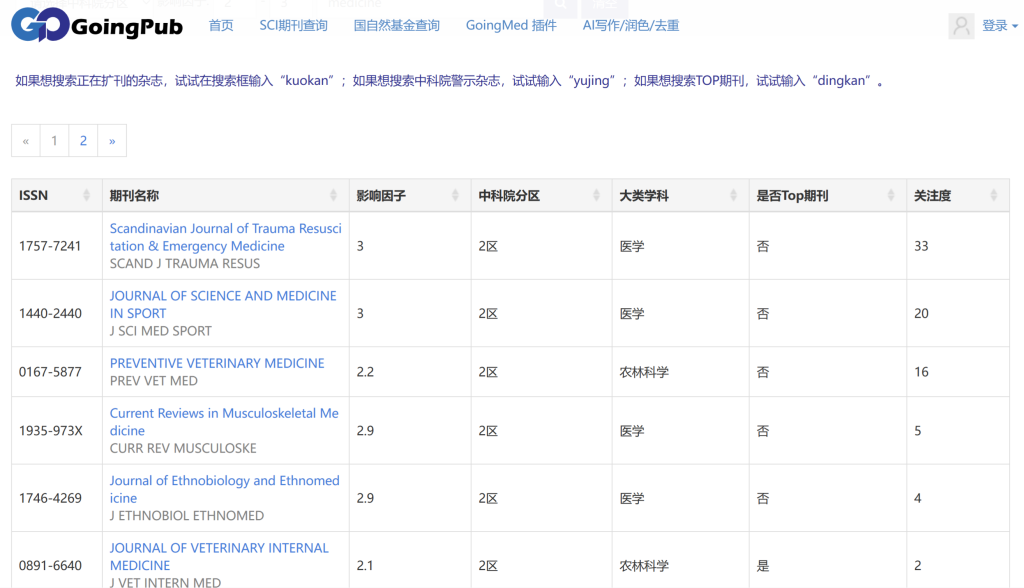The height and width of the screenshot is (588, 1024).
Task: Click 关注度 value 33
Action: [921, 246]
